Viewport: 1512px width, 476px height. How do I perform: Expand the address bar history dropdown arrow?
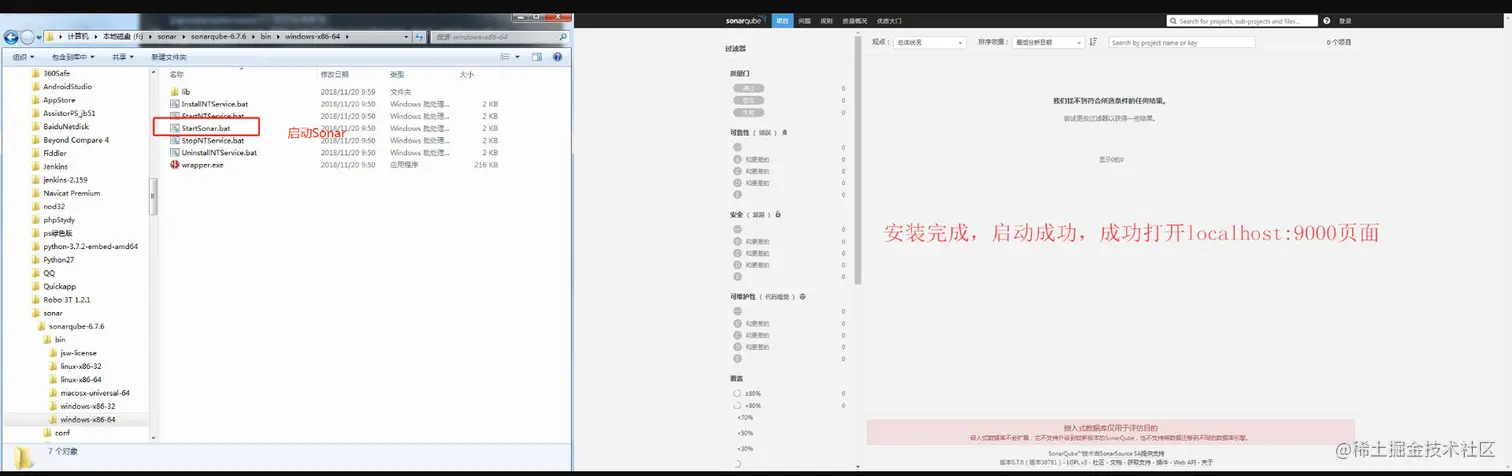pos(408,37)
